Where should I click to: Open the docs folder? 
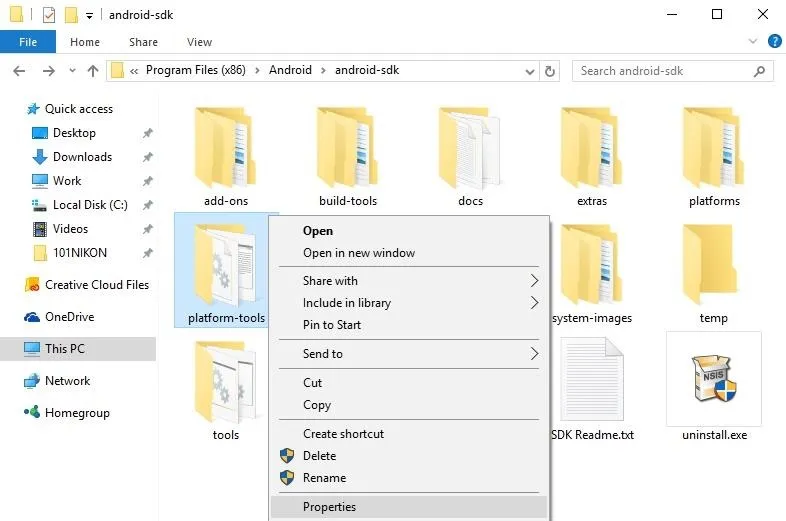pos(470,156)
